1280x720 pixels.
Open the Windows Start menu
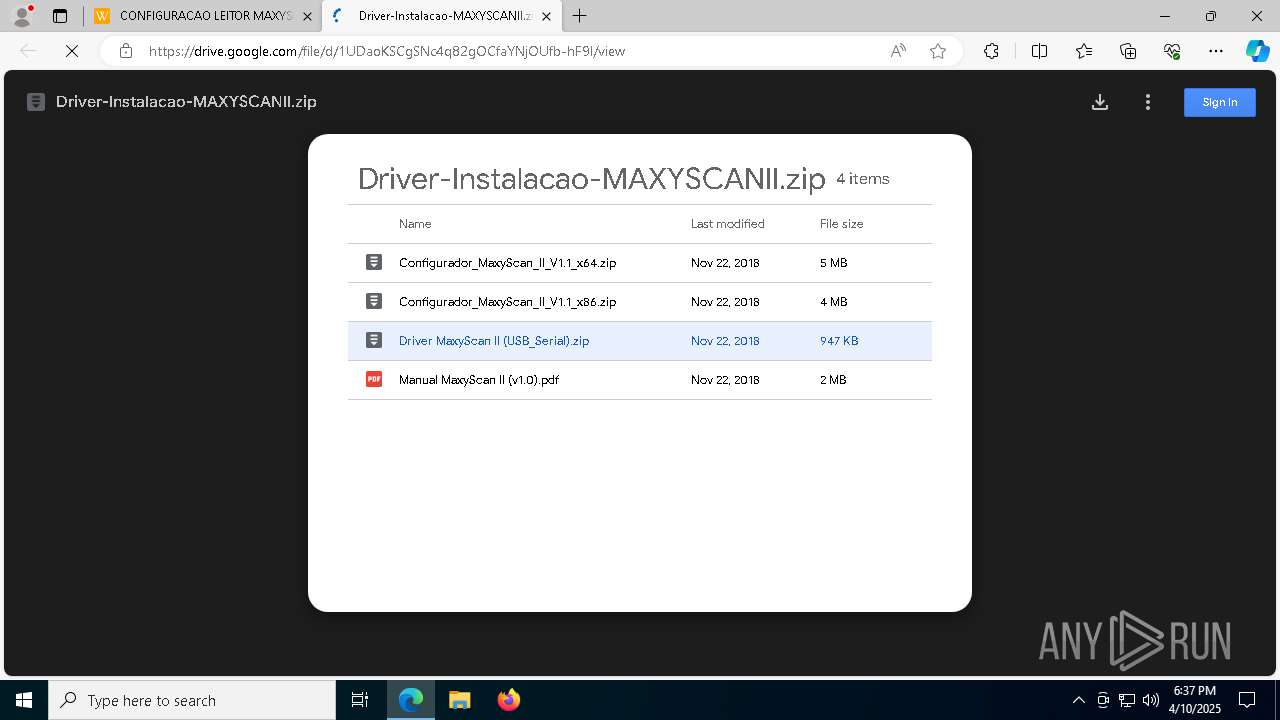point(24,700)
